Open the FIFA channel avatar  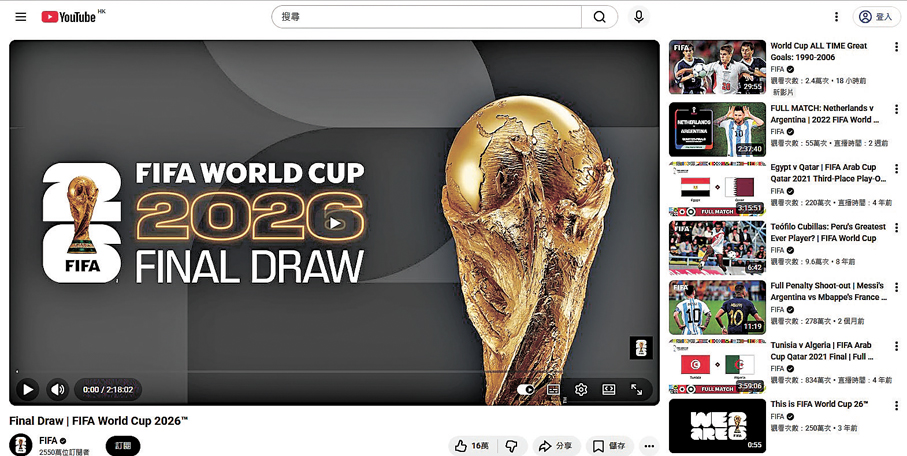click(x=21, y=444)
